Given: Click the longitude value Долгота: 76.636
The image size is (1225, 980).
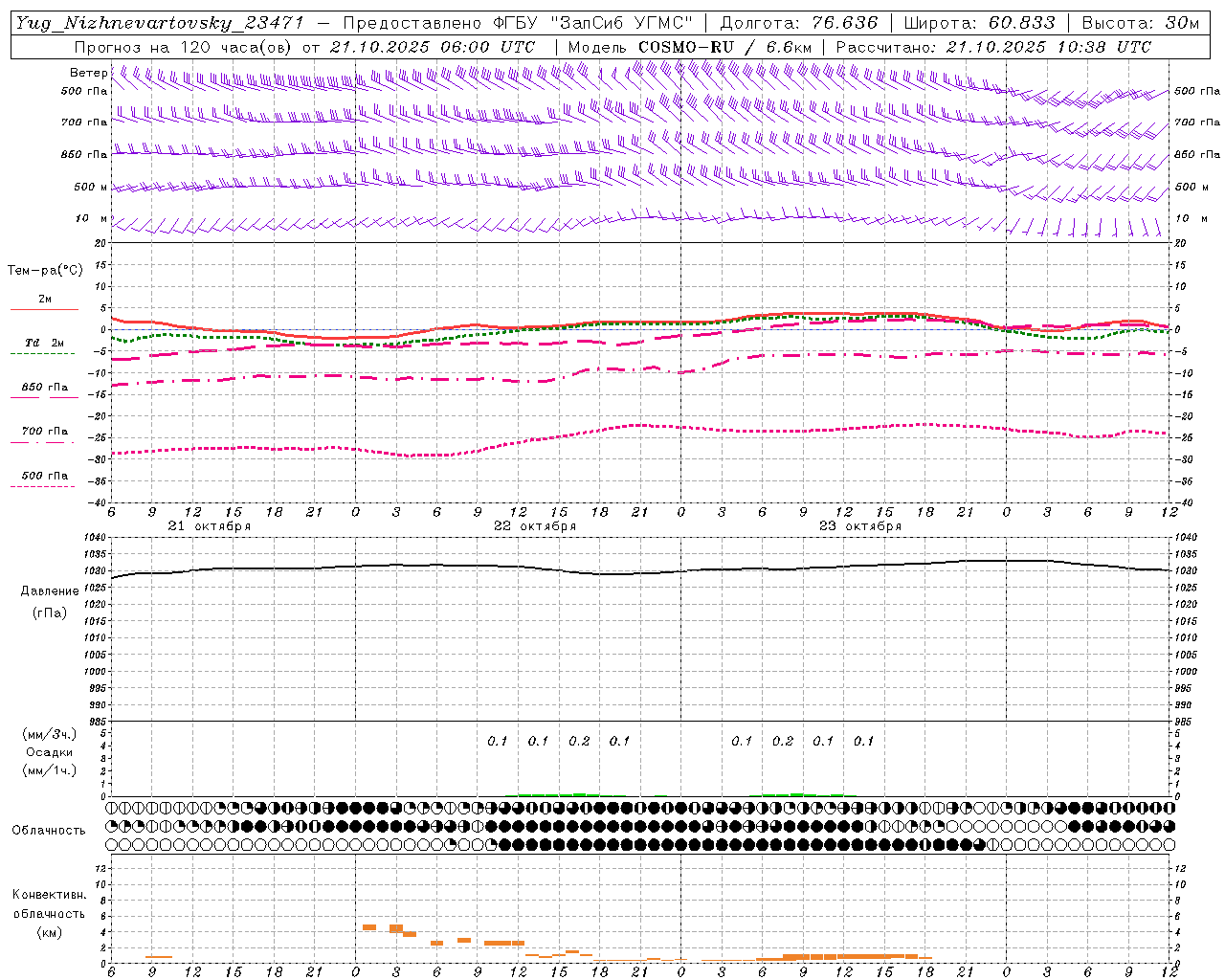Looking at the screenshot, I should pos(799,23).
